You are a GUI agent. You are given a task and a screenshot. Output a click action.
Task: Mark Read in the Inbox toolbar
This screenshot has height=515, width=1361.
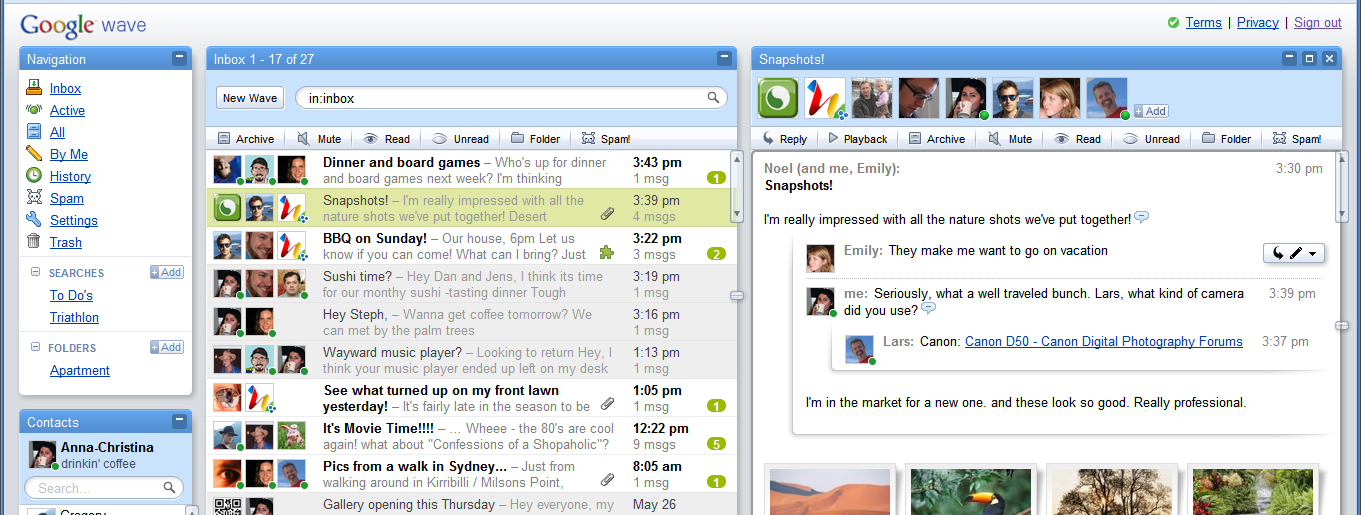386,139
